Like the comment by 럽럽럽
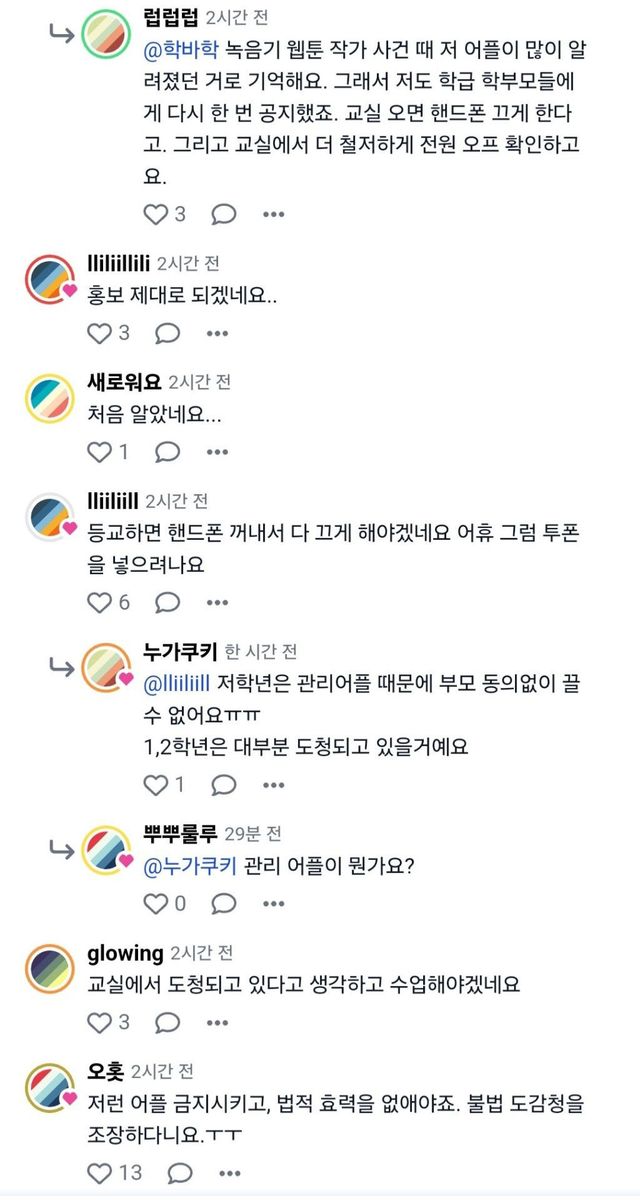This screenshot has height=1204, width=640. pos(157,214)
